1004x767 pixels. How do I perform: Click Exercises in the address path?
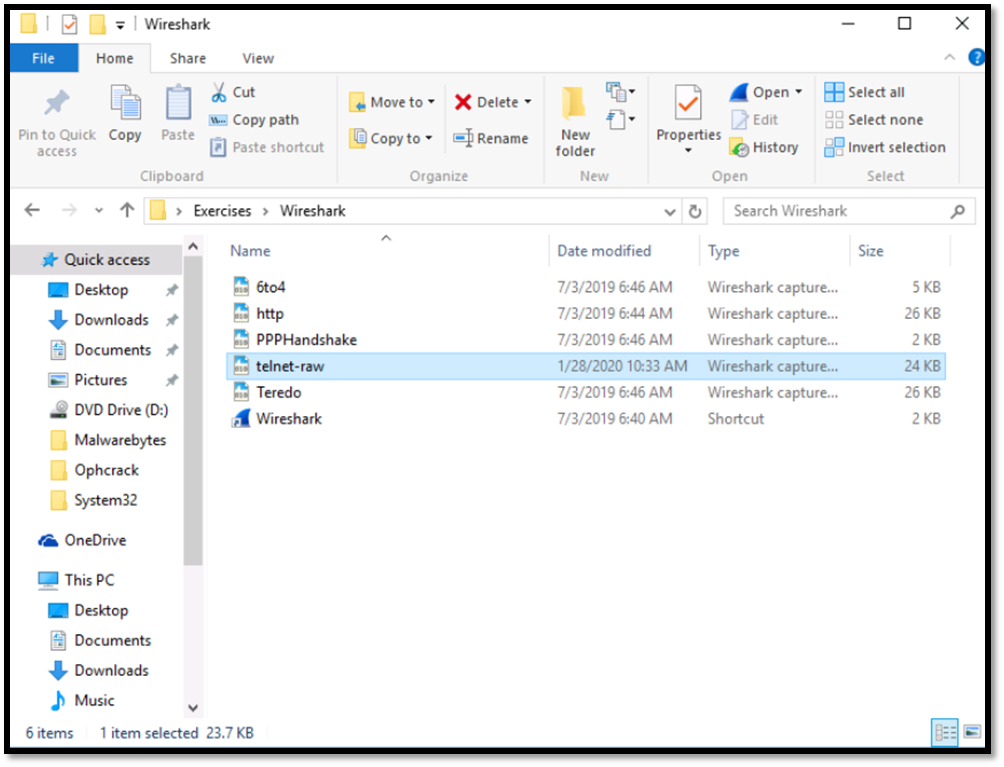tap(222, 211)
